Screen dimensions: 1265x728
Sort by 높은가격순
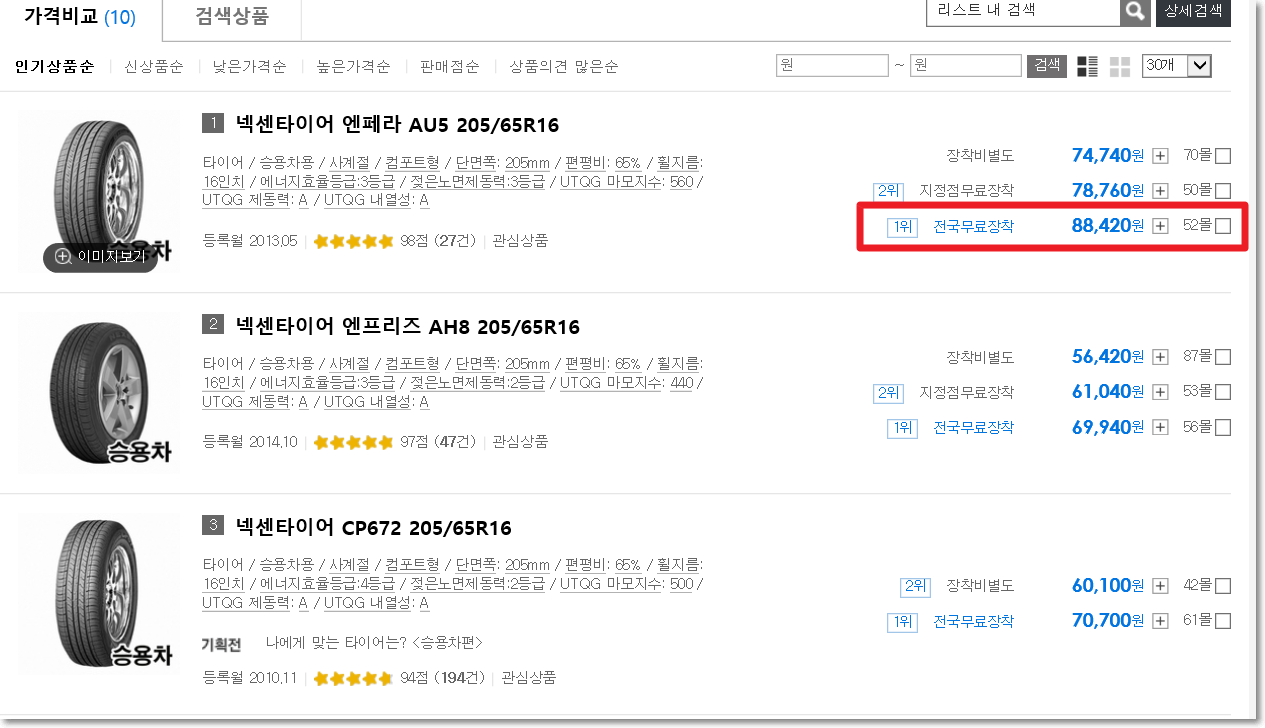(353, 67)
